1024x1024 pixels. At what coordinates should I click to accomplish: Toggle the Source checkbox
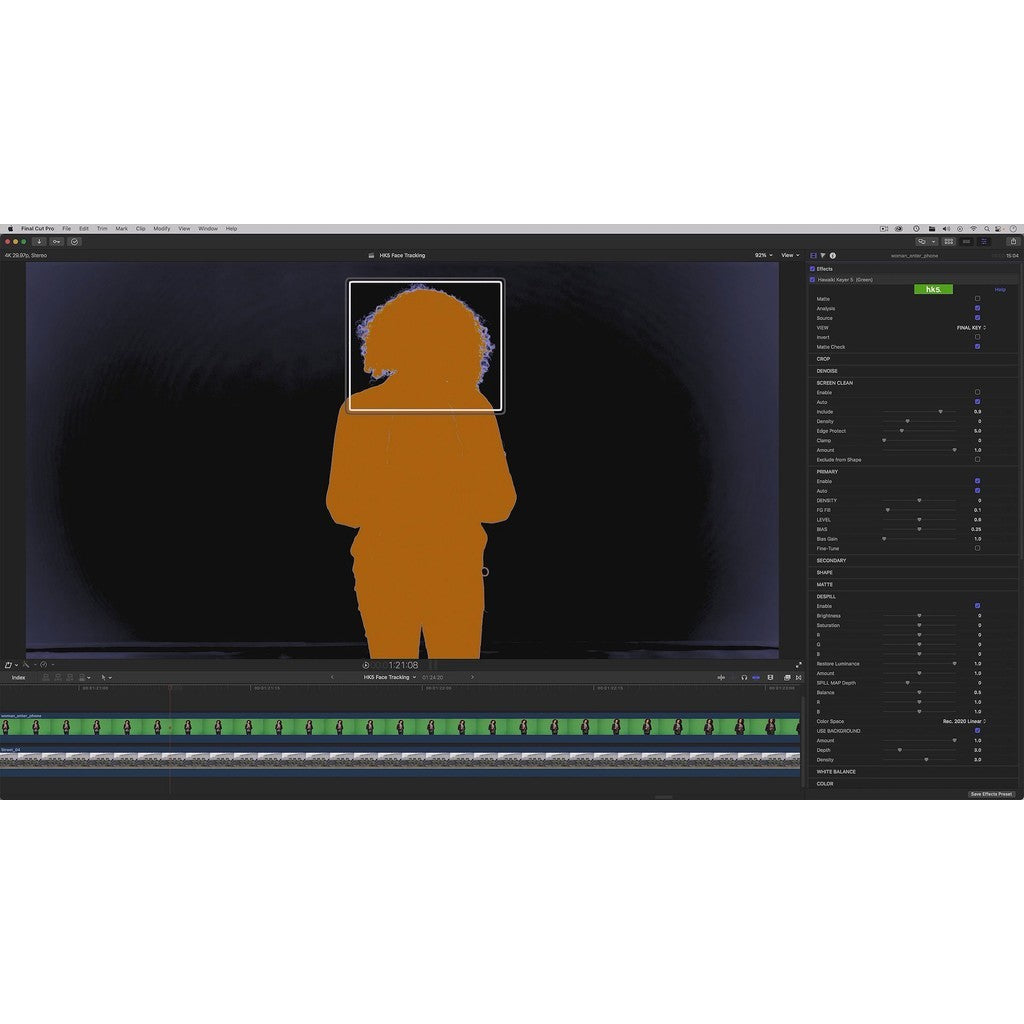coord(978,318)
